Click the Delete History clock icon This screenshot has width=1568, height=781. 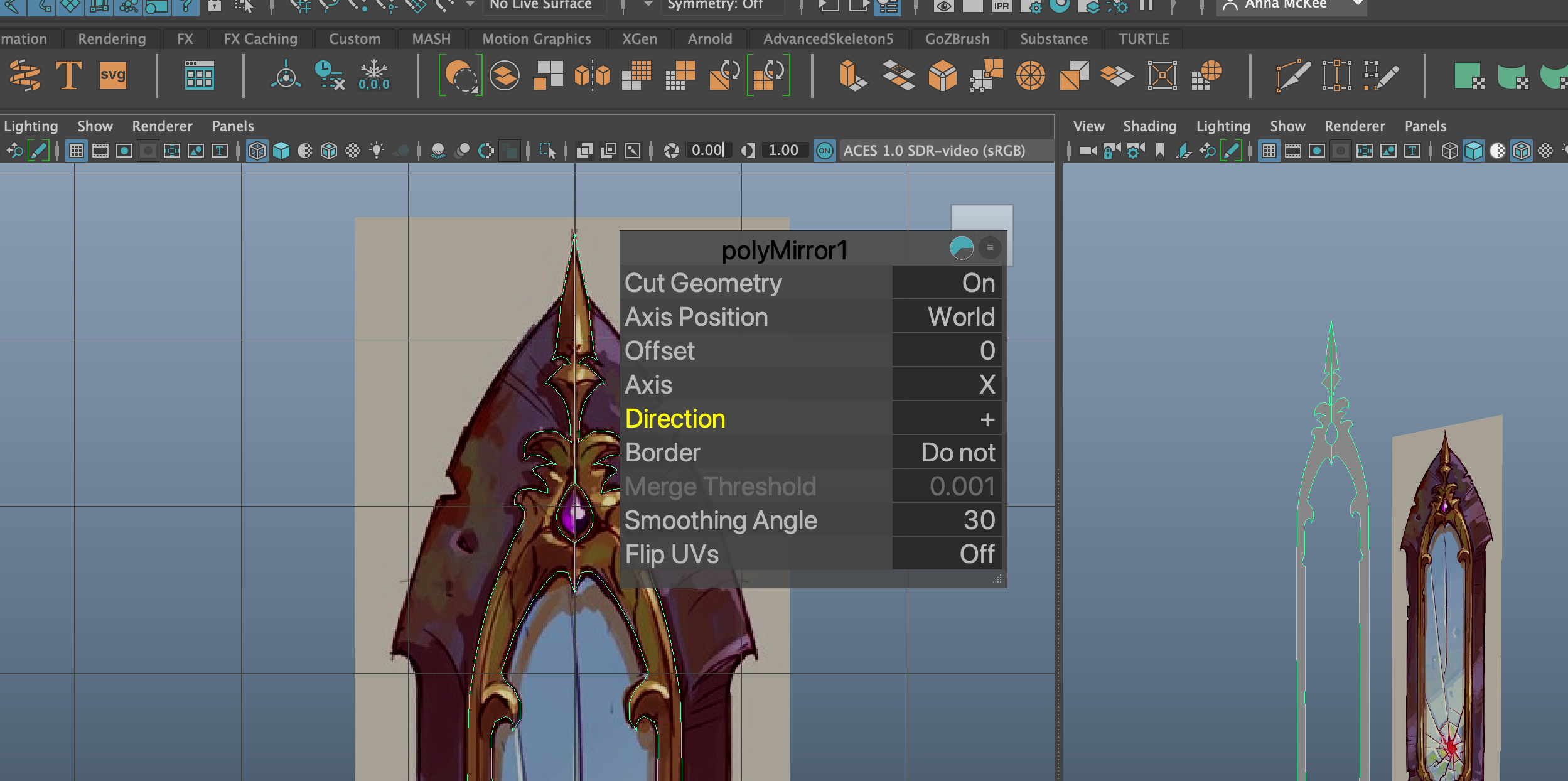[329, 76]
